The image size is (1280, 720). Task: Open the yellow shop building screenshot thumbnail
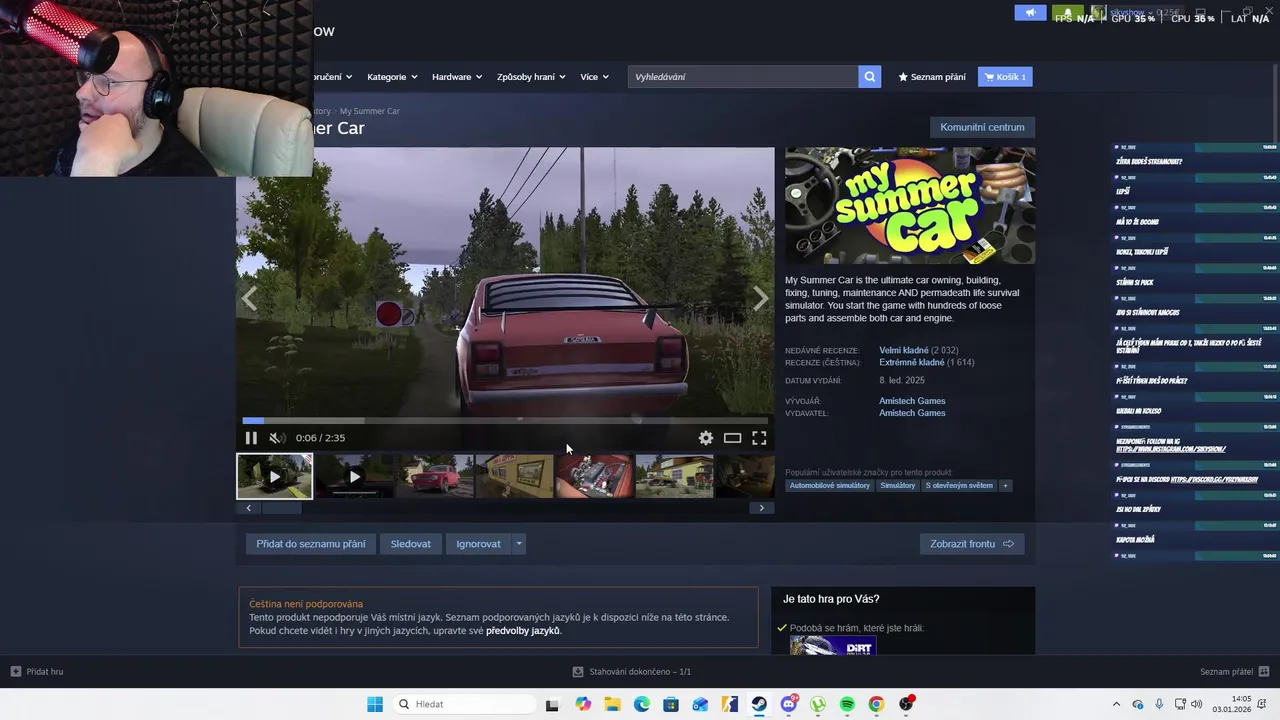pyautogui.click(x=674, y=476)
